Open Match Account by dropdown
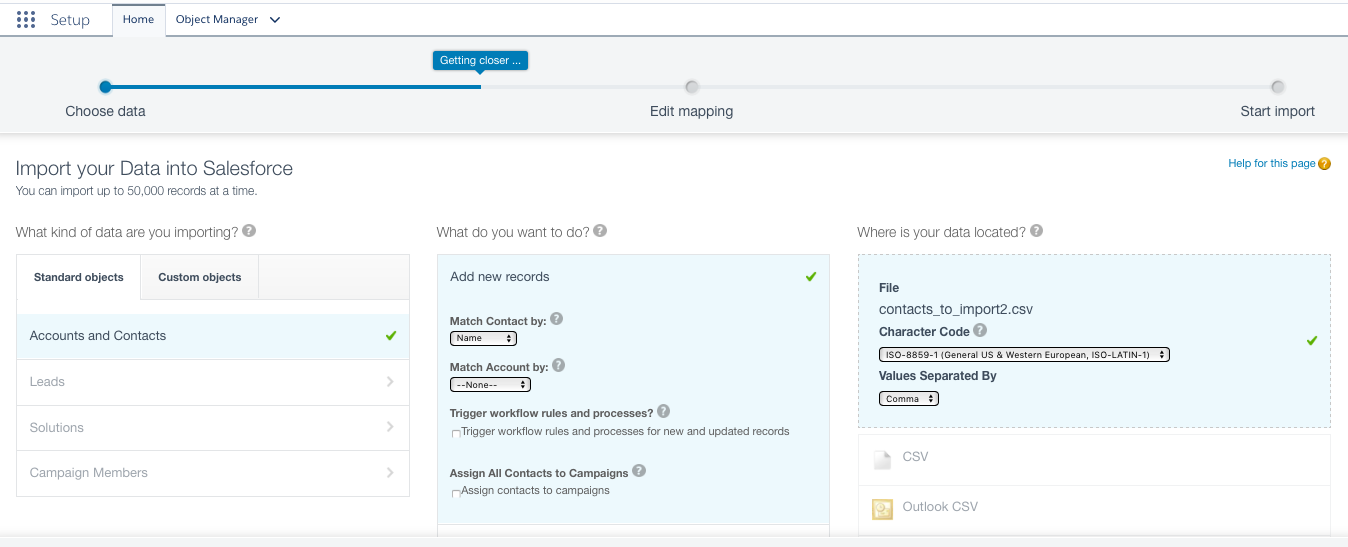The image size is (1348, 547). click(490, 384)
